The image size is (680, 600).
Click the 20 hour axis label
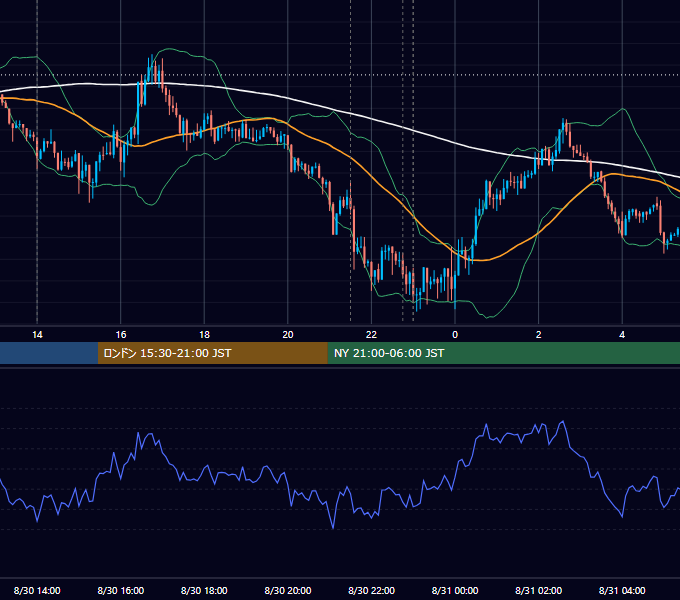point(288,335)
